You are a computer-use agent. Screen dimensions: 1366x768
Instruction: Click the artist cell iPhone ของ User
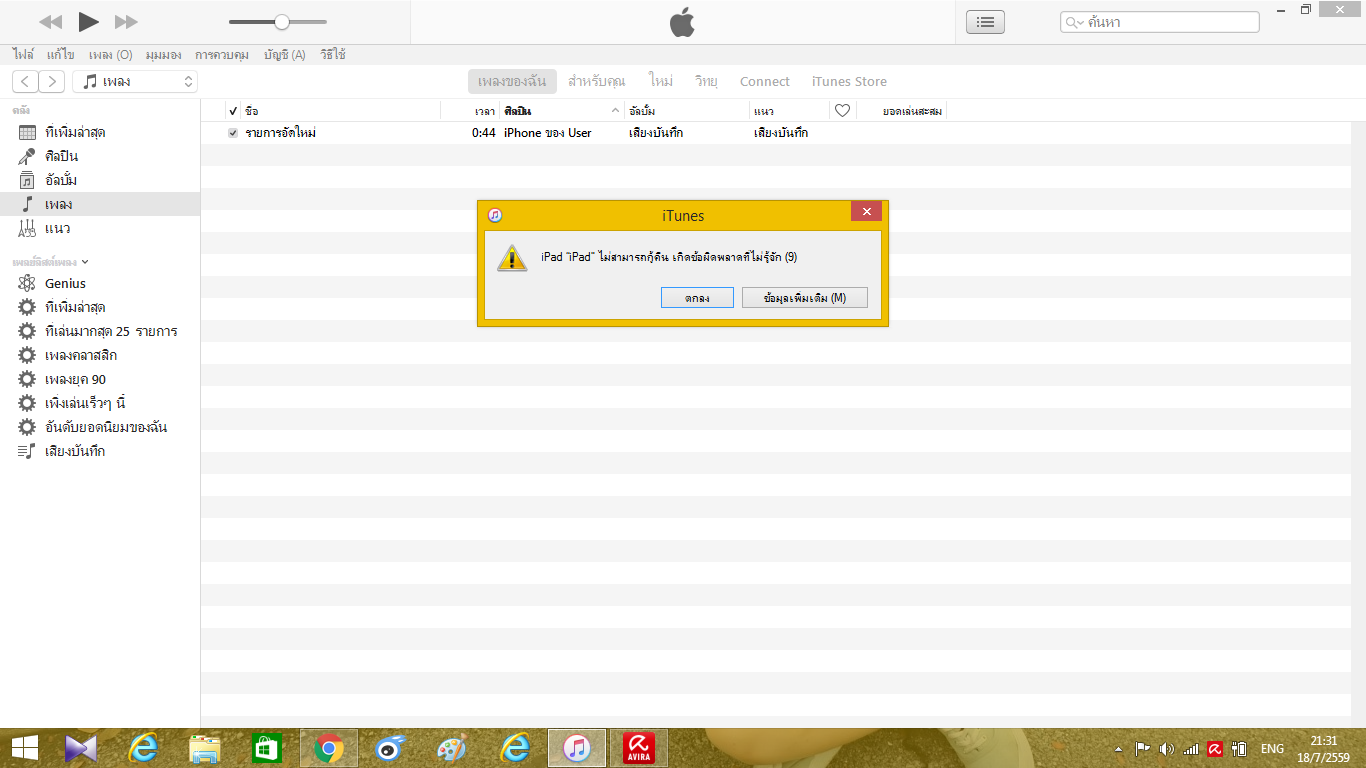[x=548, y=133]
